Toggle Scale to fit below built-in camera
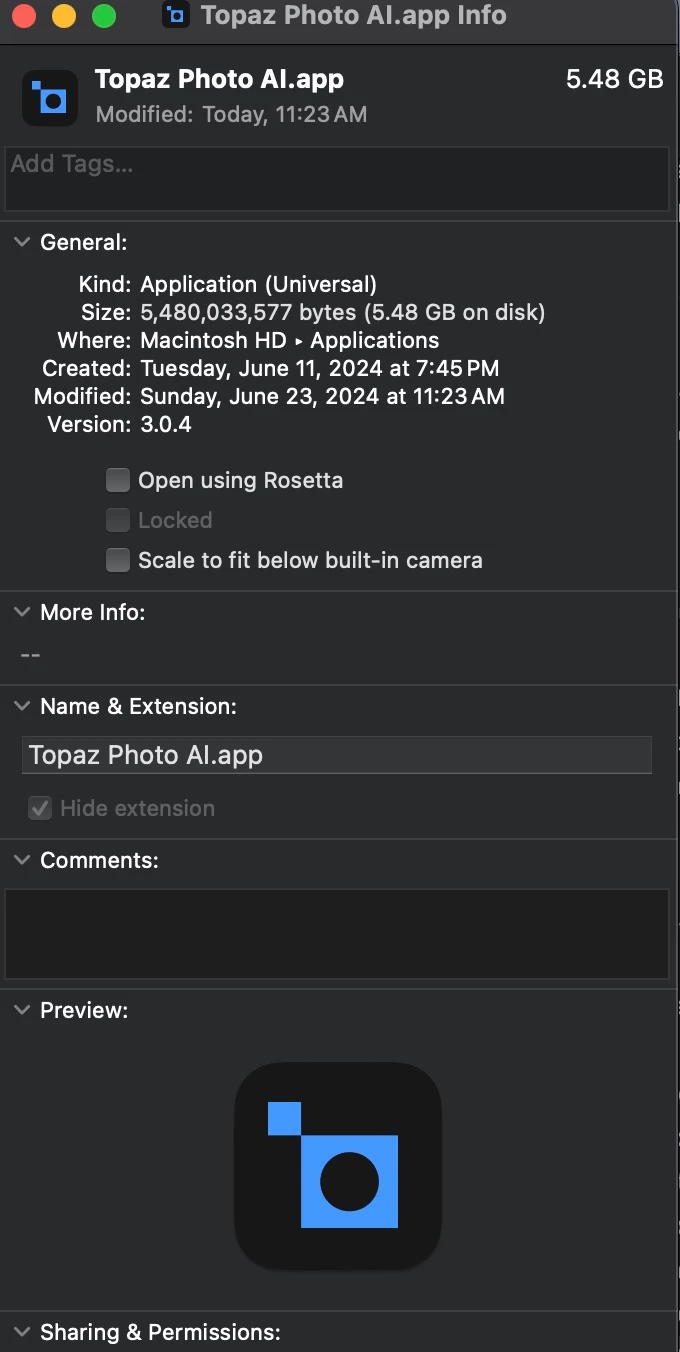Screen dimensions: 680x1352 [x=118, y=561]
